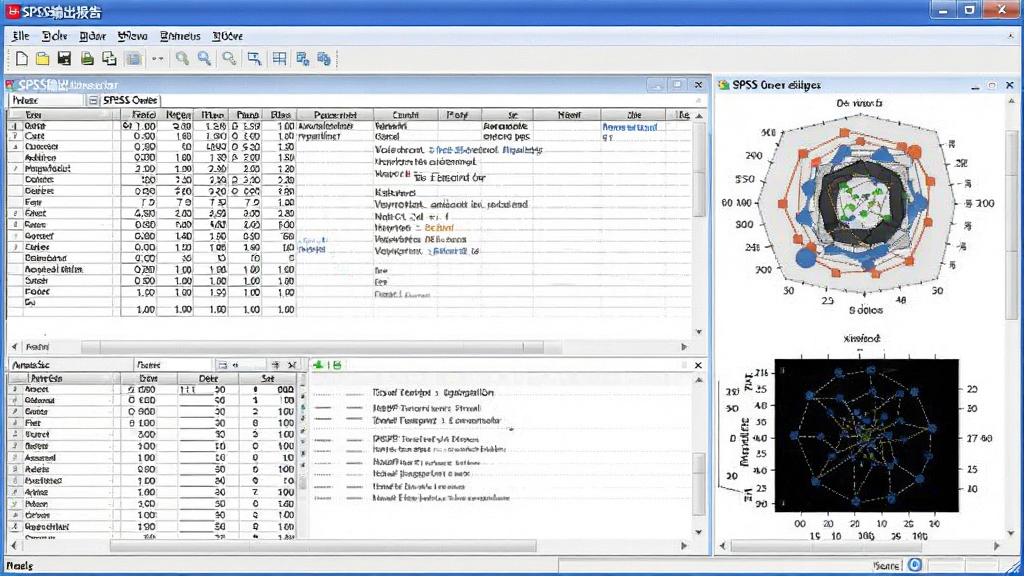This screenshot has width=1024, height=576.
Task: Open the "Bdar" menu in the menu bar
Action: point(93,36)
